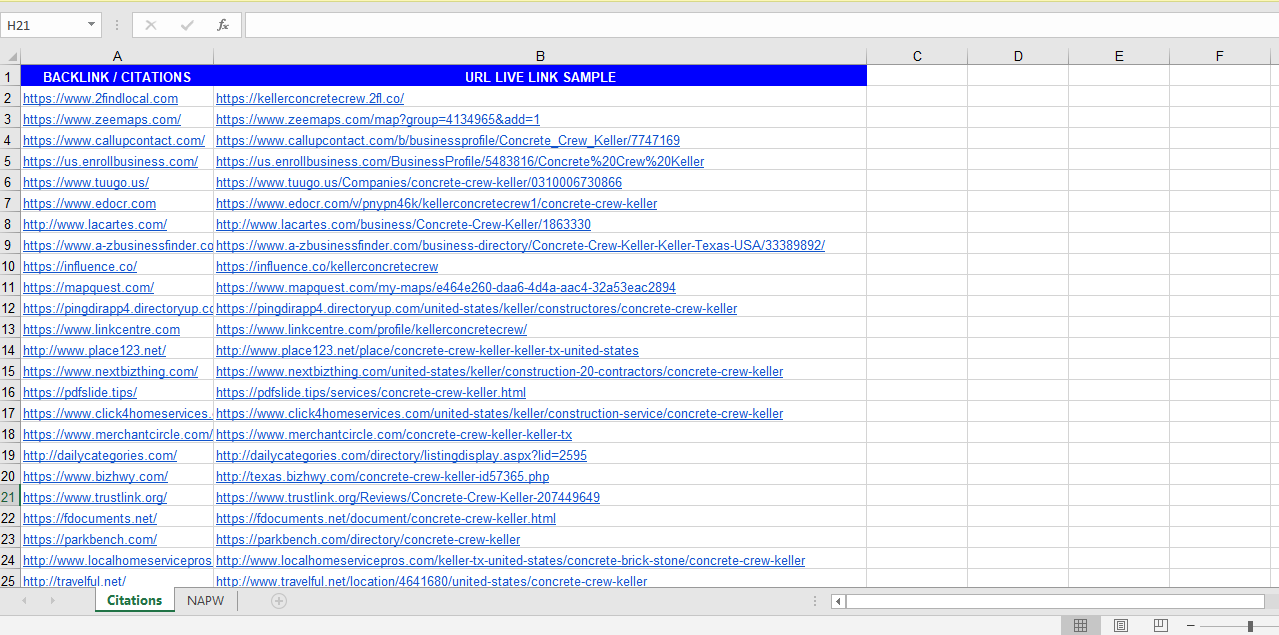Switch to Page Break Preview icon
This screenshot has width=1279, height=635.
point(1160,626)
